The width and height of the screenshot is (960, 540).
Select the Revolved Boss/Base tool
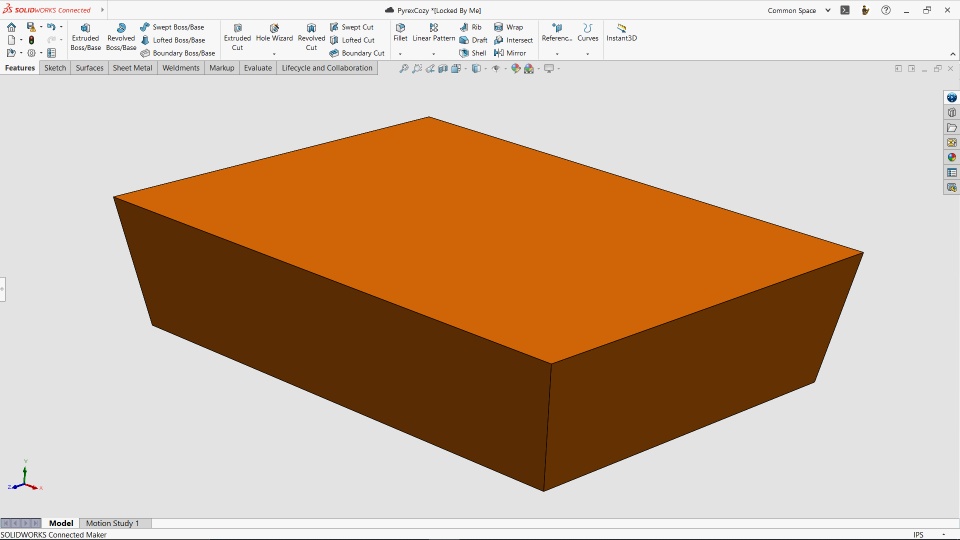click(x=121, y=37)
